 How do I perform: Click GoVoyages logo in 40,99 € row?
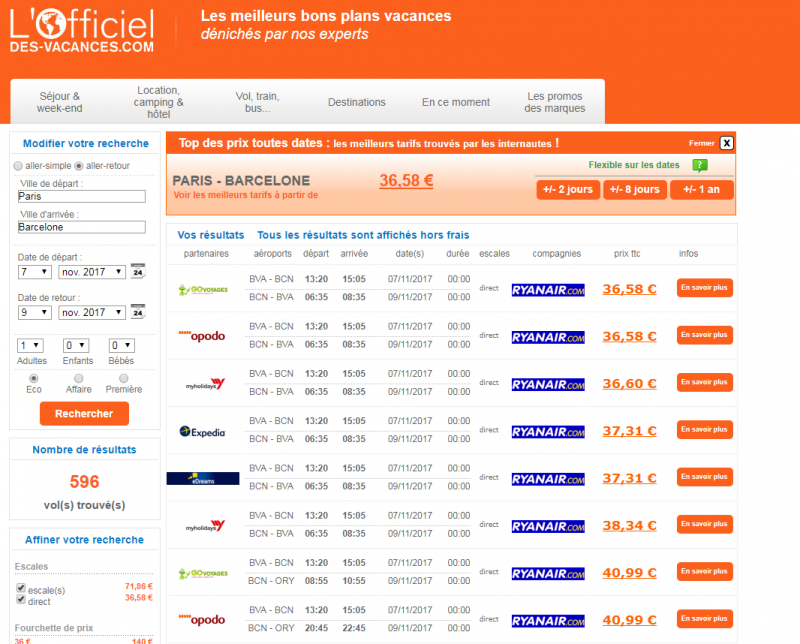click(x=203, y=574)
